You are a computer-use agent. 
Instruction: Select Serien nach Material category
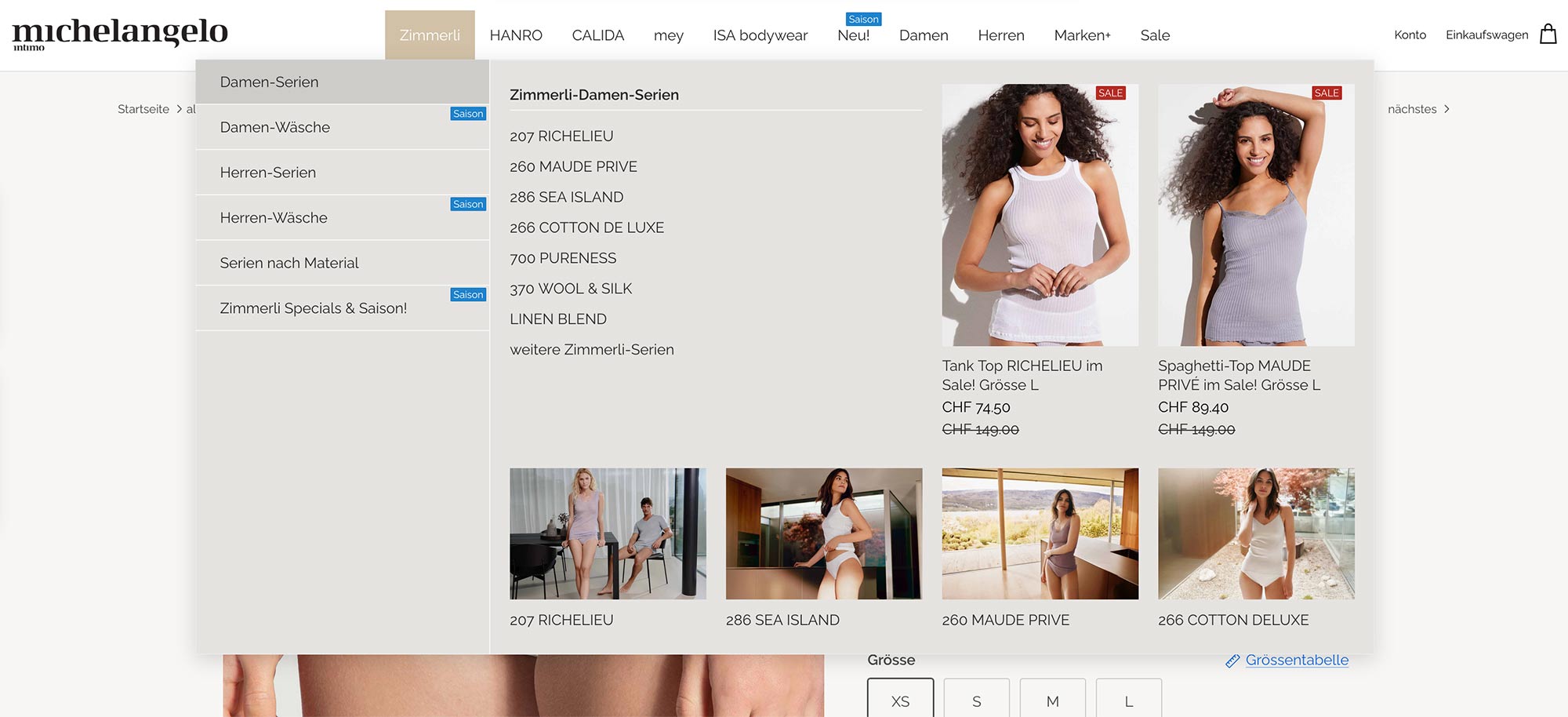coord(343,263)
